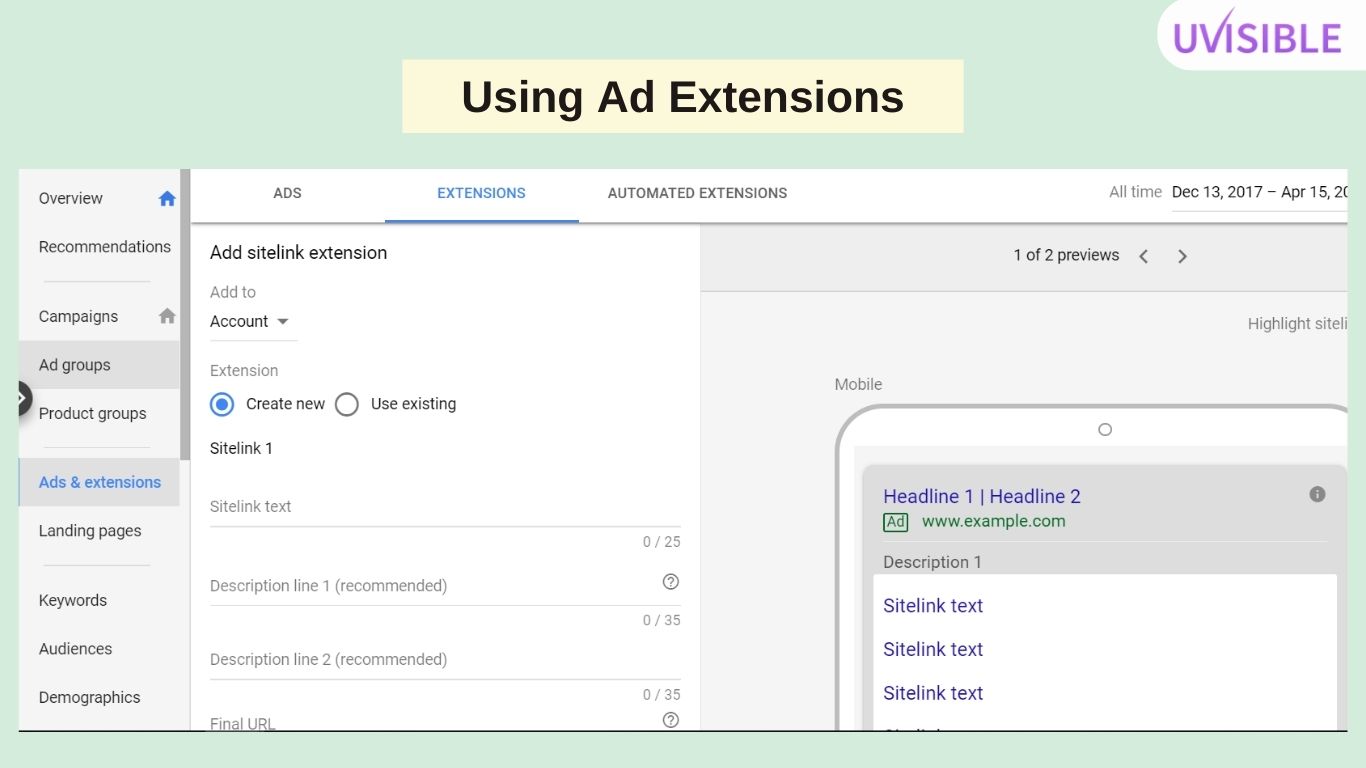Screen dimensions: 1366x768
Task: Collapse the sidebar using the edge arrow
Action: coord(20,397)
